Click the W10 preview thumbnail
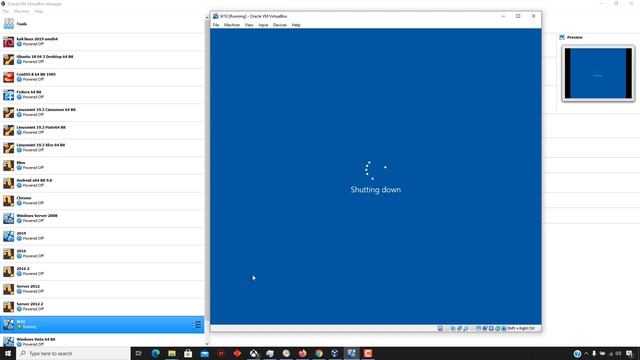Screen dimensions: 640x360 (x=598, y=73)
